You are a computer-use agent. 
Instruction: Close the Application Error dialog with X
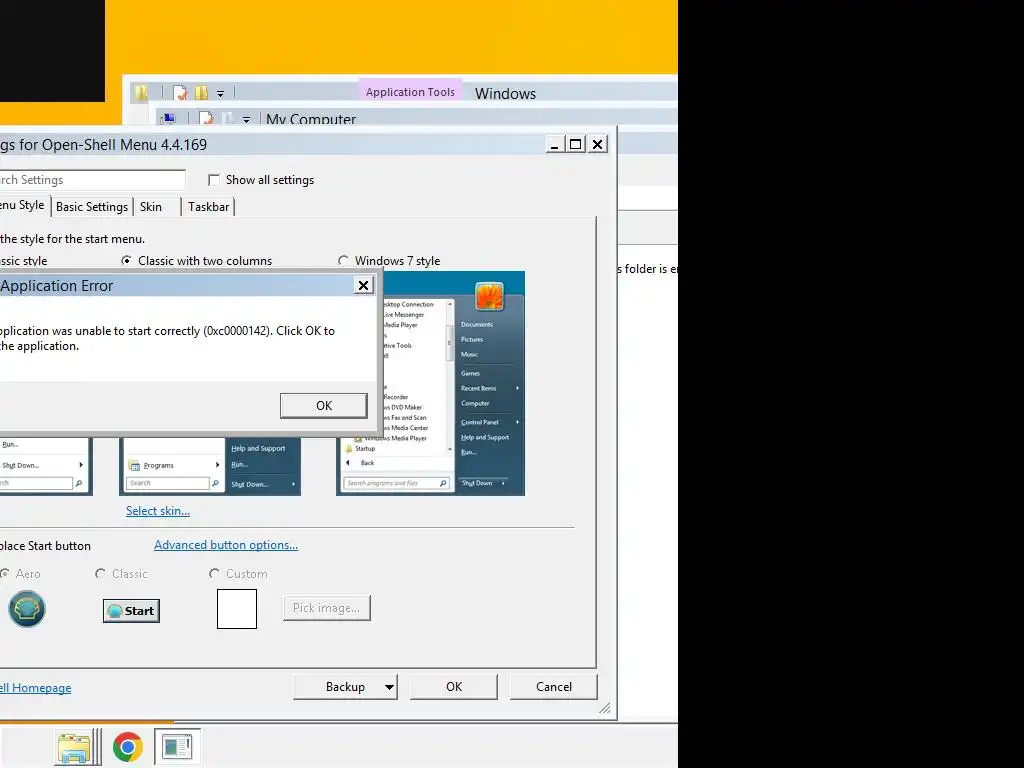[x=363, y=285]
